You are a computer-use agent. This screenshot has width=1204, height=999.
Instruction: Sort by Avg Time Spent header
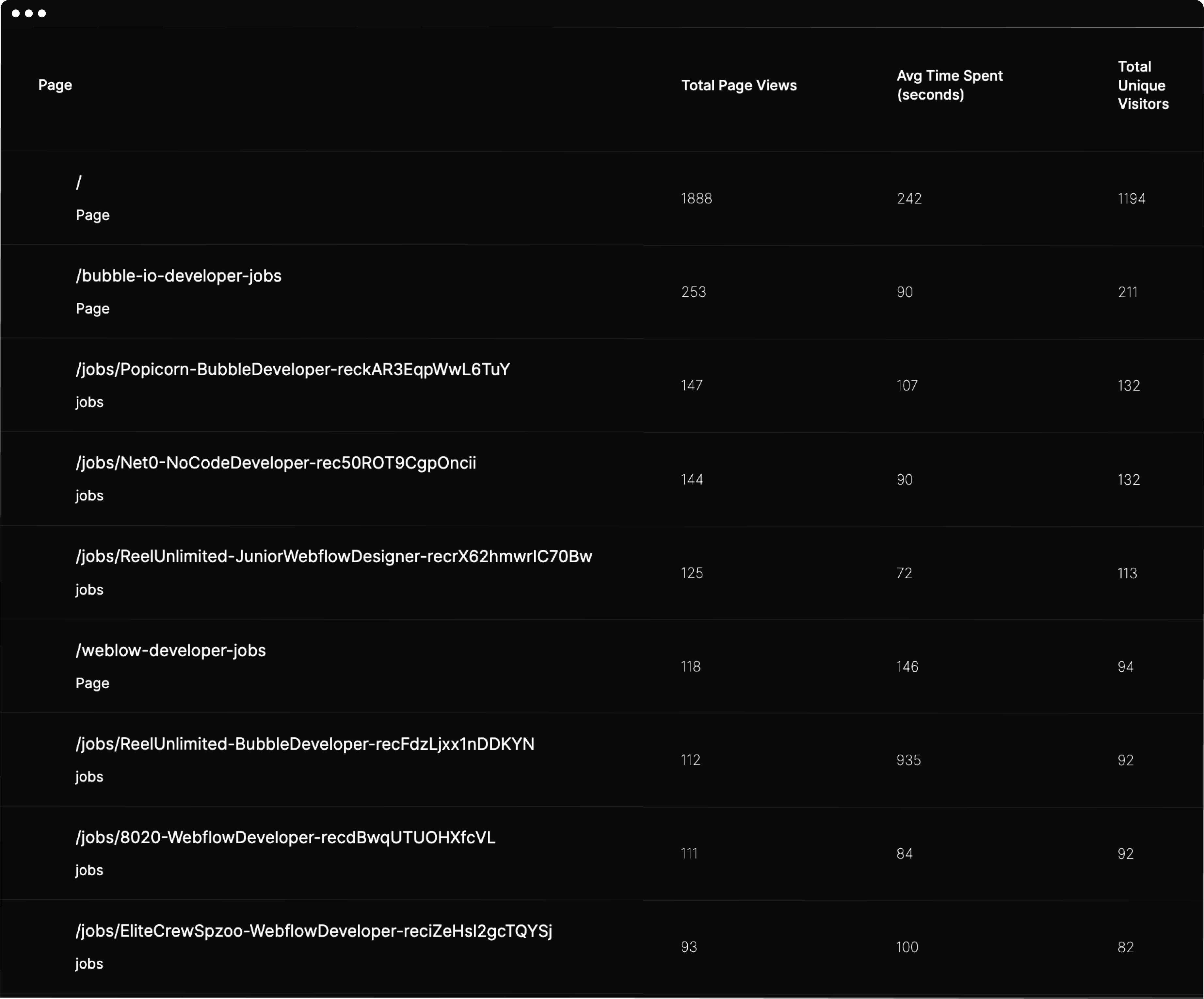[x=949, y=85]
